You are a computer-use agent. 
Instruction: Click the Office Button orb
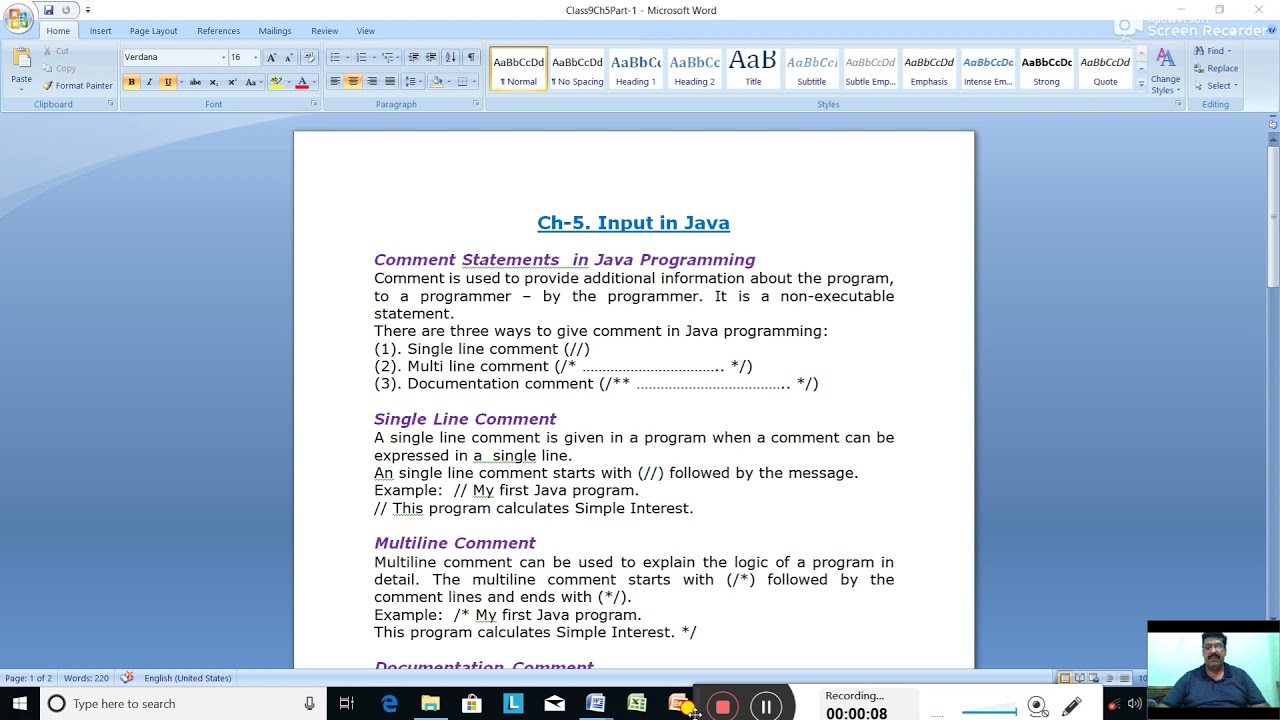[x=18, y=17]
